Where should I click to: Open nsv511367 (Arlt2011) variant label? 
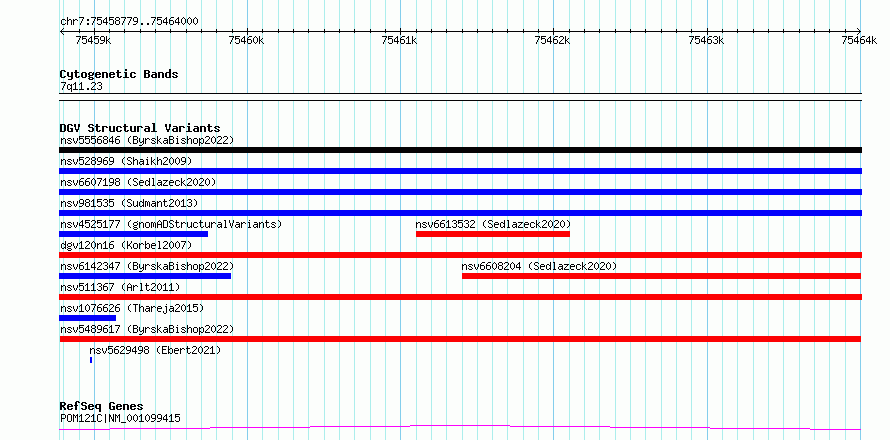(120, 287)
